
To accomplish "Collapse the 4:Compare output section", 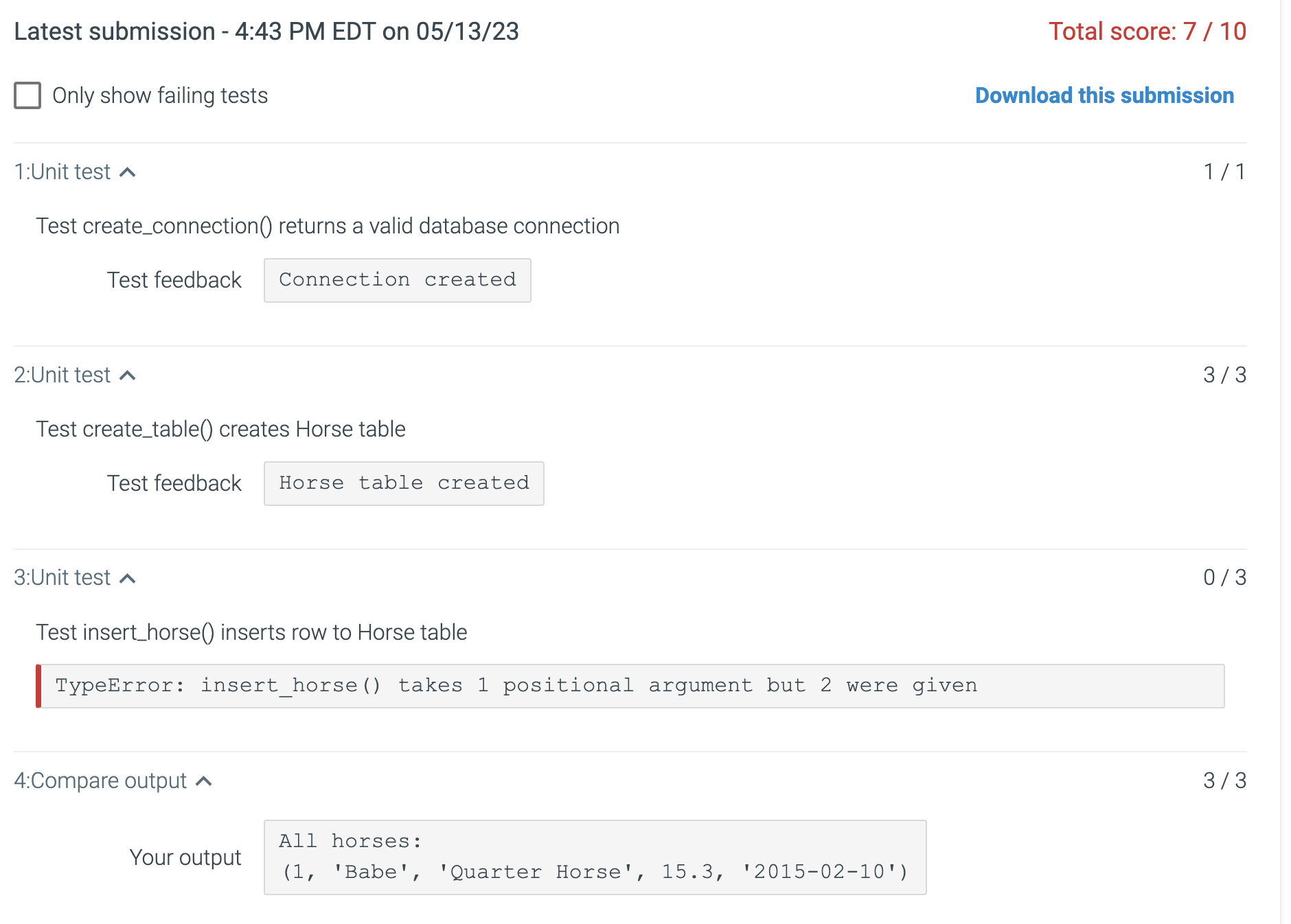I will click(x=203, y=781).
